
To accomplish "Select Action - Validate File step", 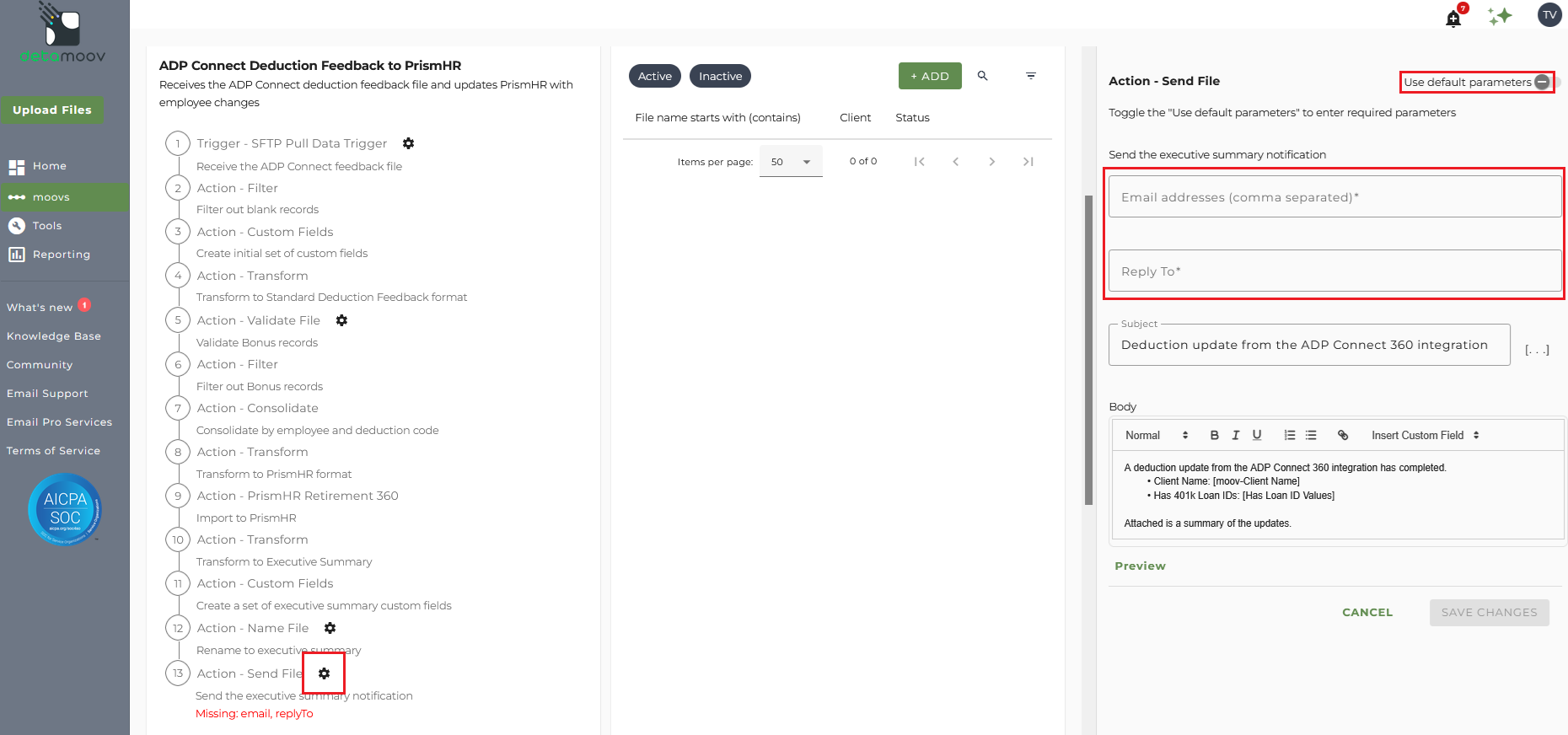I will pyautogui.click(x=258, y=320).
